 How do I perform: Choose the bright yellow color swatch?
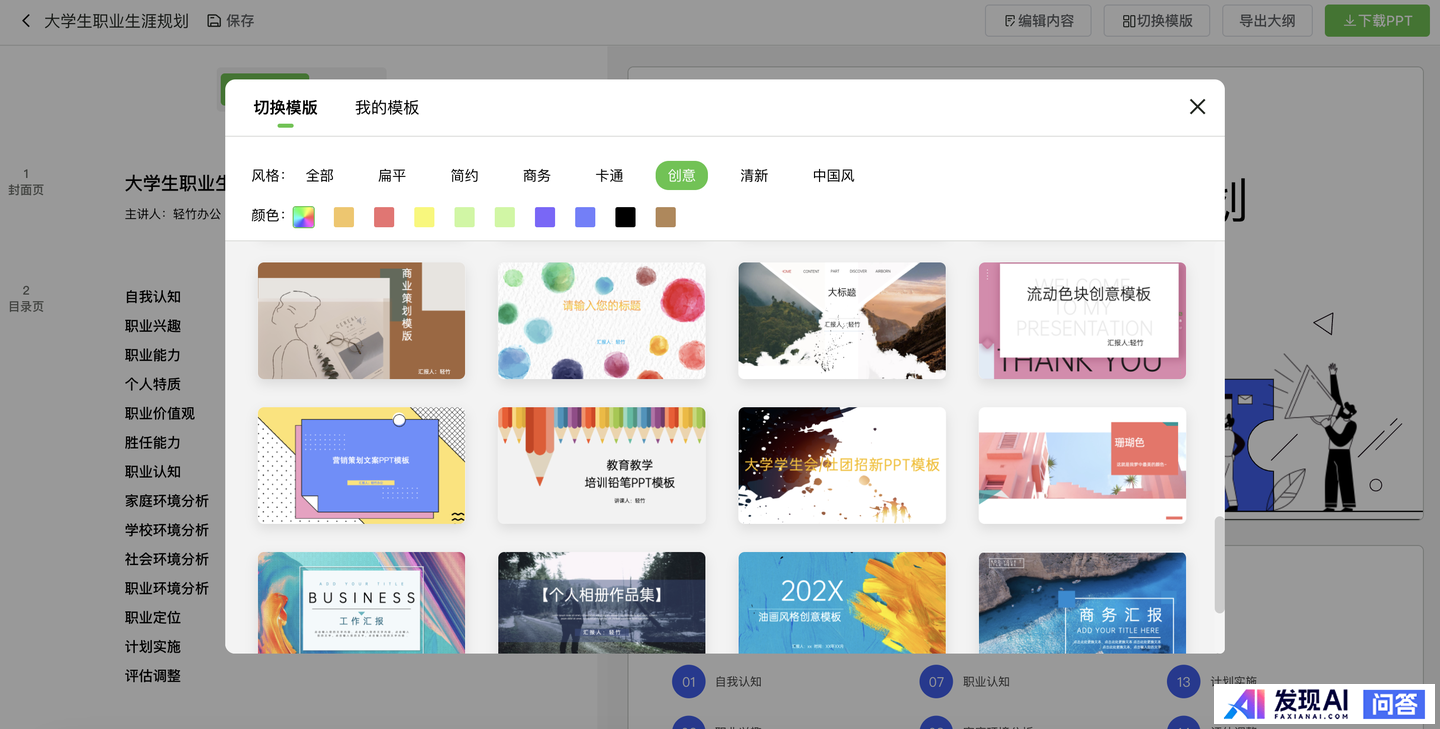pos(424,217)
